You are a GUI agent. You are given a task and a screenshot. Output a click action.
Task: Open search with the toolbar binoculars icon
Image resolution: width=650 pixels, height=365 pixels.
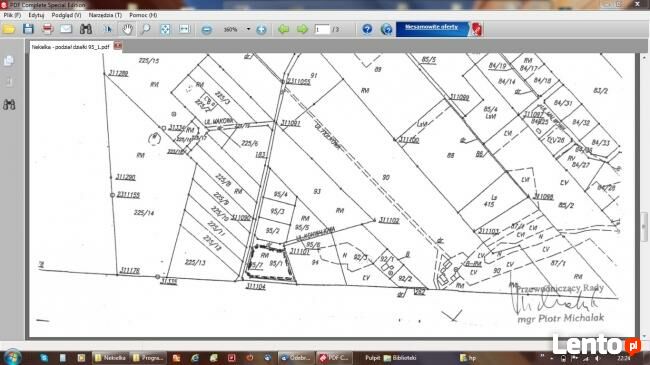pos(86,29)
